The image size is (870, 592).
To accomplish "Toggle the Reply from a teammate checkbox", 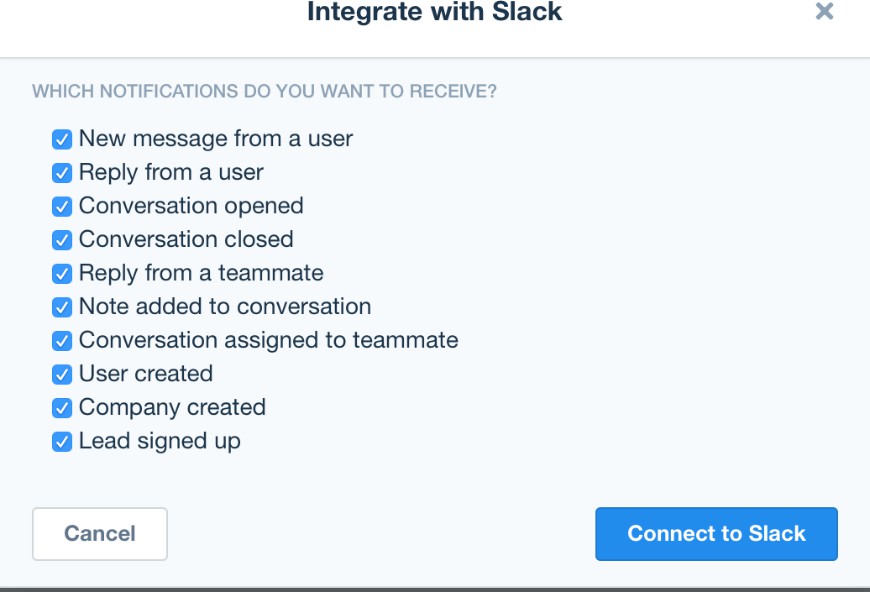I will click(x=62, y=273).
